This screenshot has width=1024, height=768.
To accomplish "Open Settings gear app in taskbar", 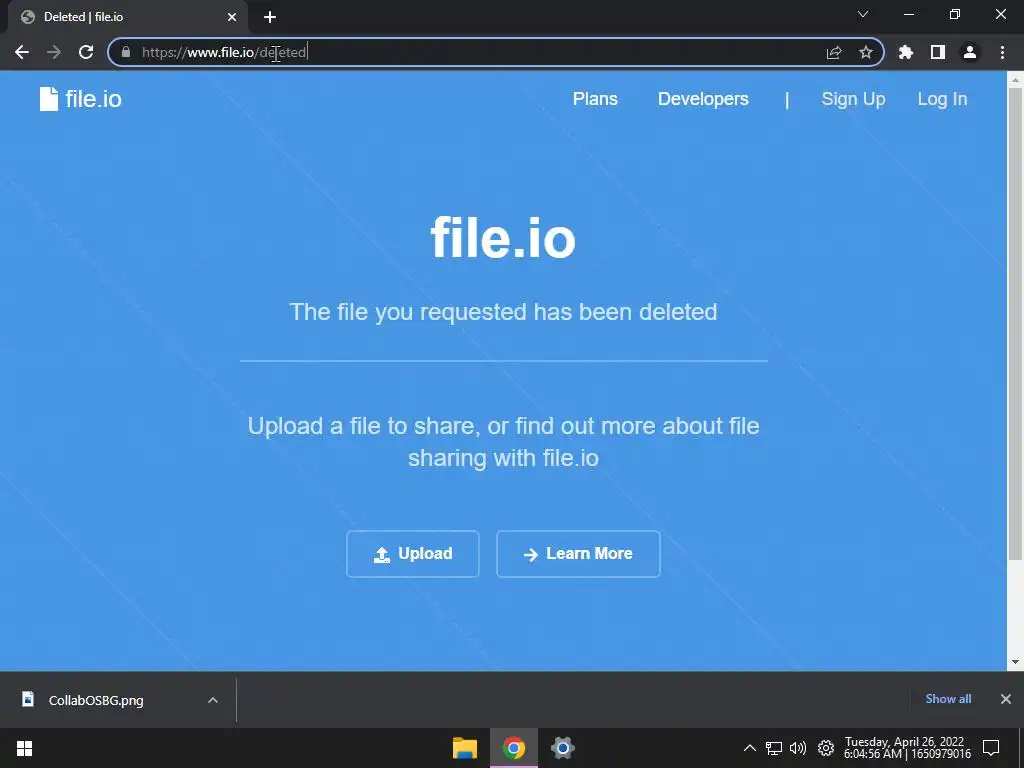I will (562, 748).
